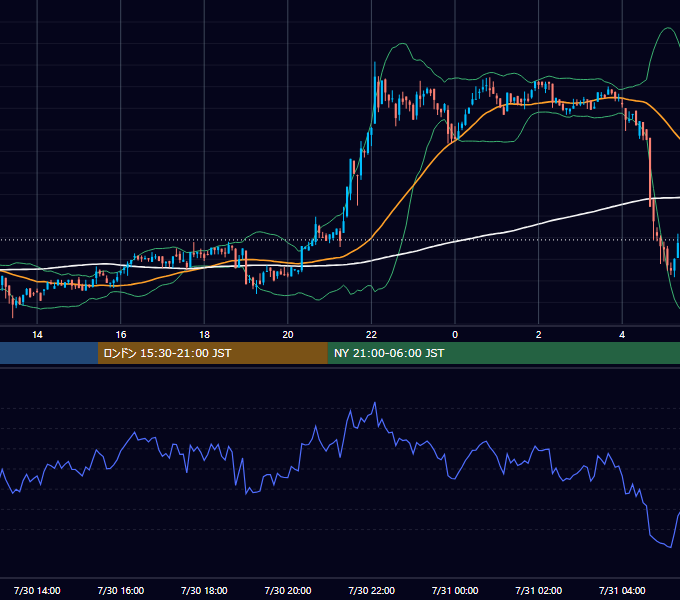This screenshot has width=680, height=600.
Task: Click the 7/30 14:00 time label
Action: pyautogui.click(x=37, y=590)
